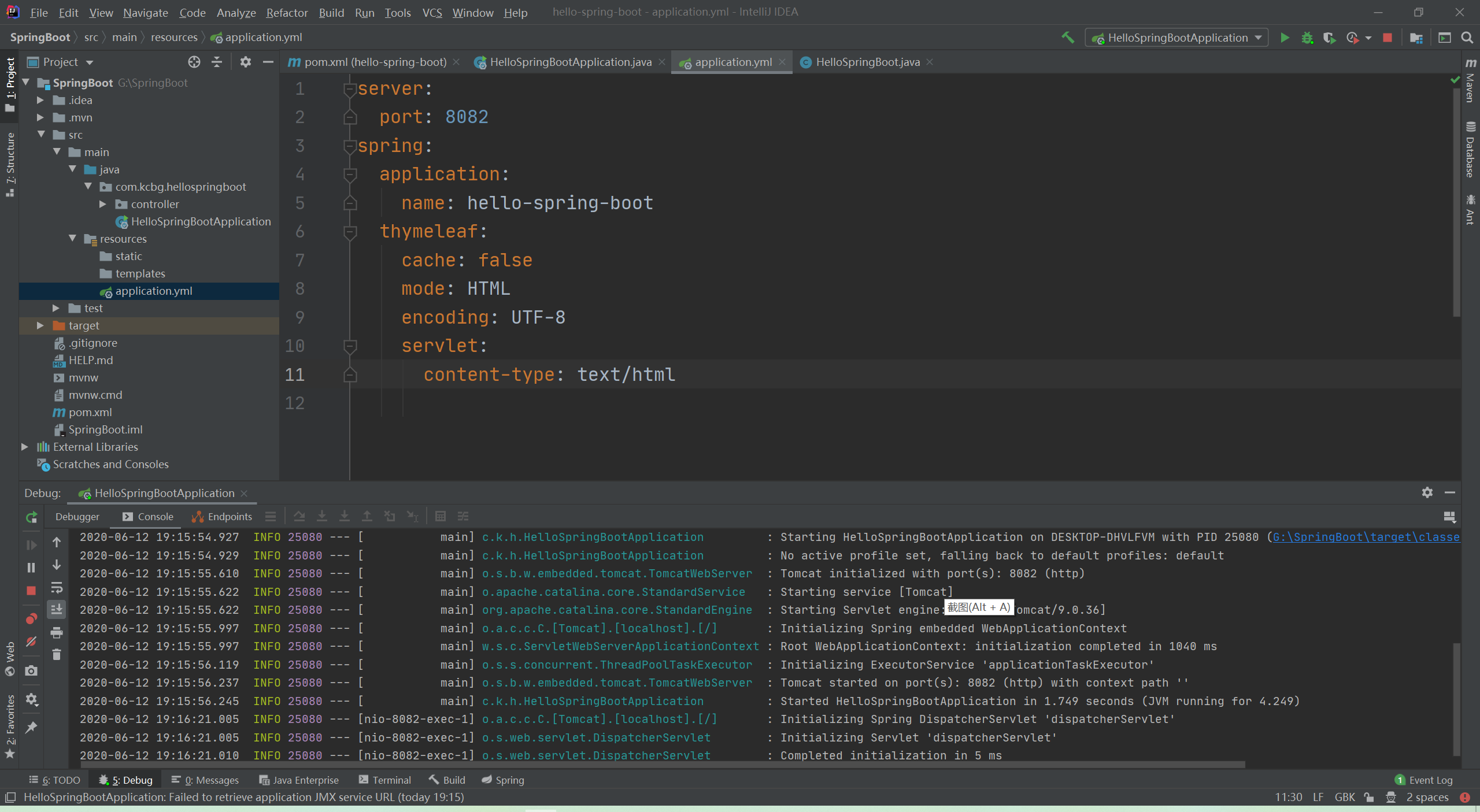
Task: Click Search Everywhere magnifier icon
Action: click(x=1467, y=38)
